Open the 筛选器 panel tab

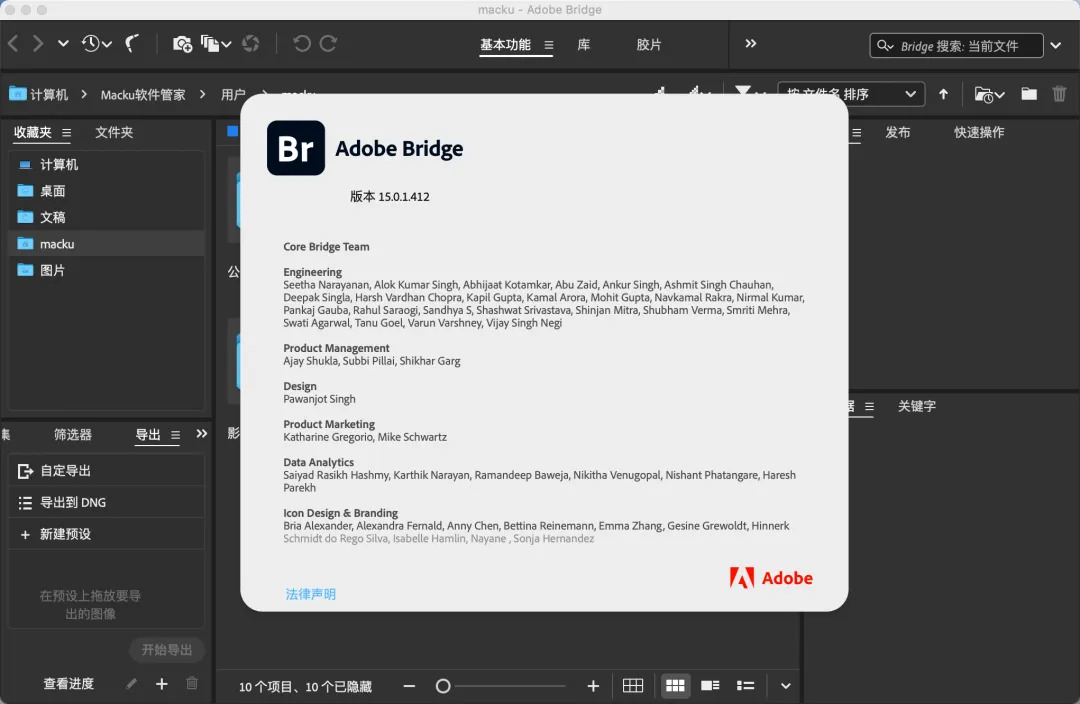click(x=73, y=435)
